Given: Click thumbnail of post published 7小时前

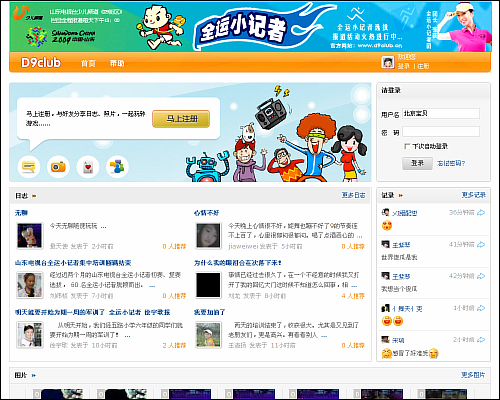Looking at the screenshot, I should tap(30, 285).
